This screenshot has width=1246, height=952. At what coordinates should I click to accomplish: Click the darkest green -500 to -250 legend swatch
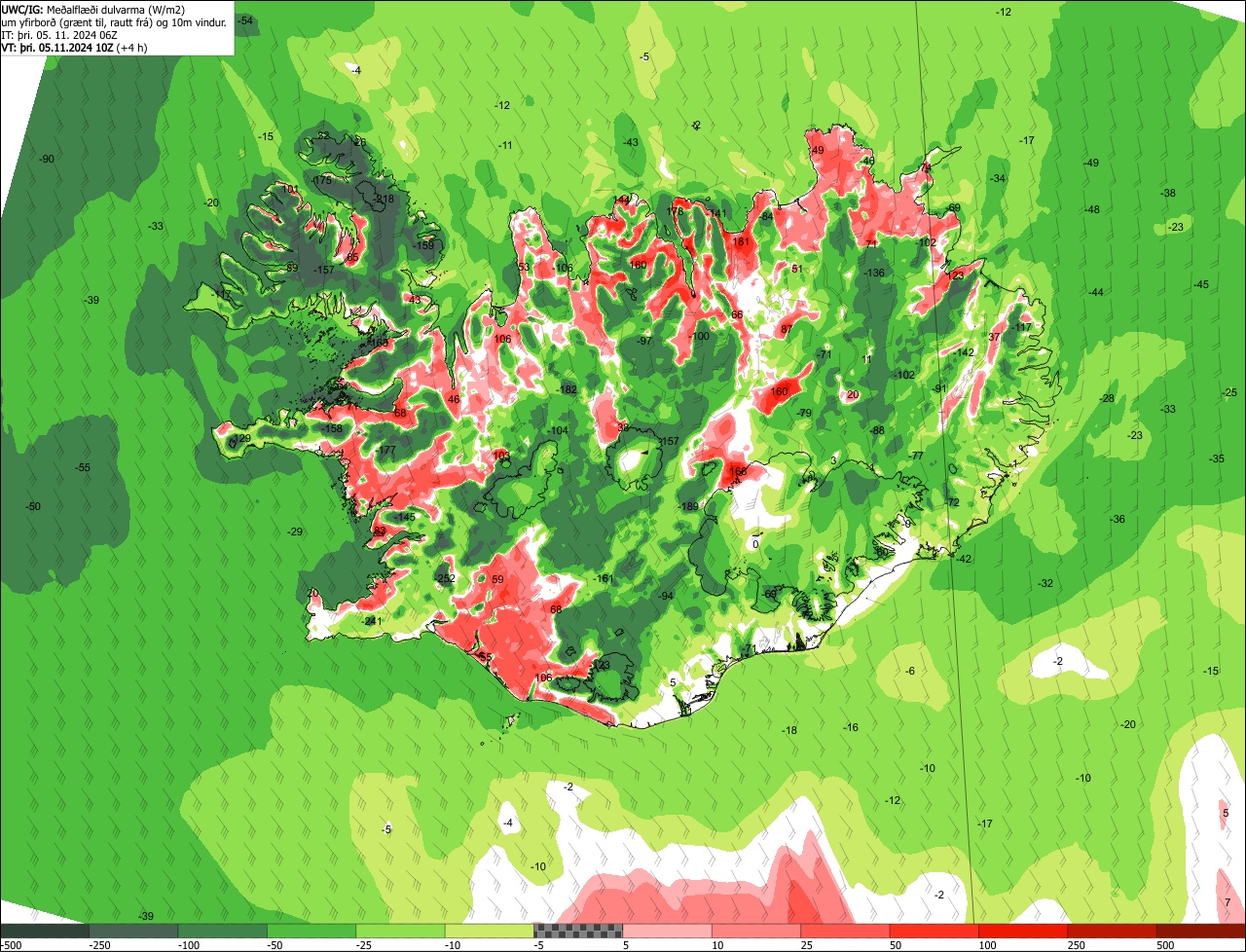(45, 931)
